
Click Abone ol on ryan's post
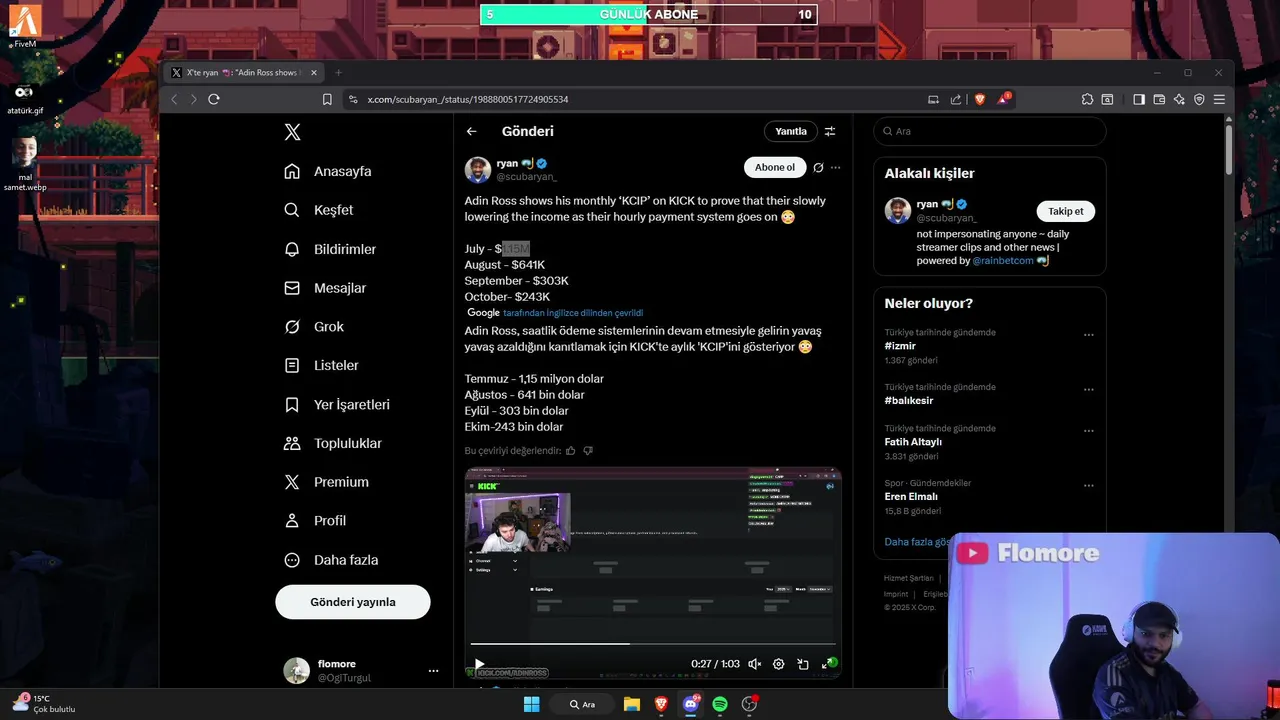pyautogui.click(x=774, y=167)
